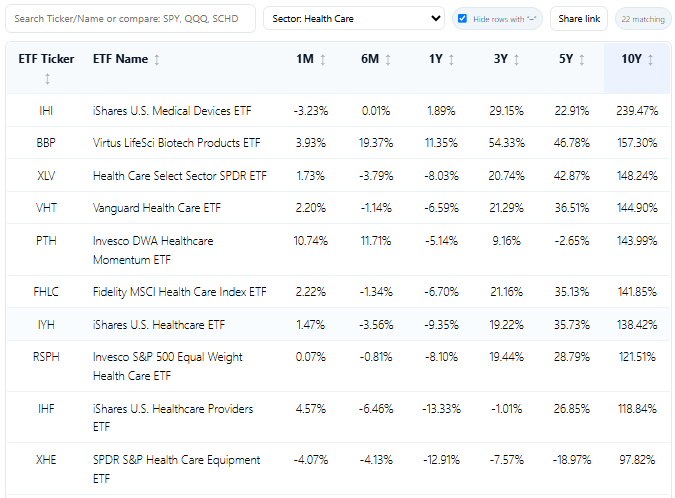Image resolution: width=675 pixels, height=498 pixels.
Task: Click the 22 matching badge
Action: point(642,19)
